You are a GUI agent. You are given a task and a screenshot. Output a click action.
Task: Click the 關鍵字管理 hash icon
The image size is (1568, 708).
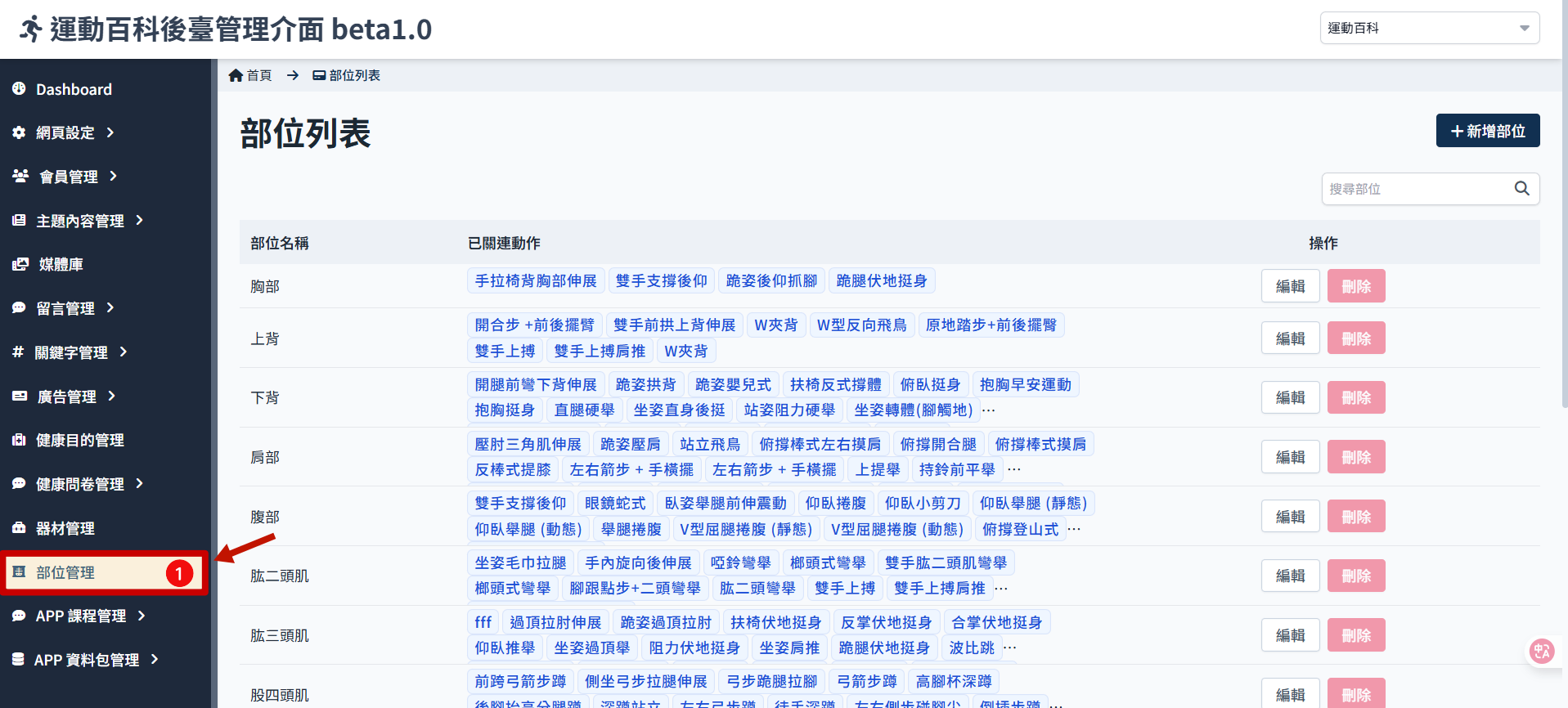[x=18, y=352]
